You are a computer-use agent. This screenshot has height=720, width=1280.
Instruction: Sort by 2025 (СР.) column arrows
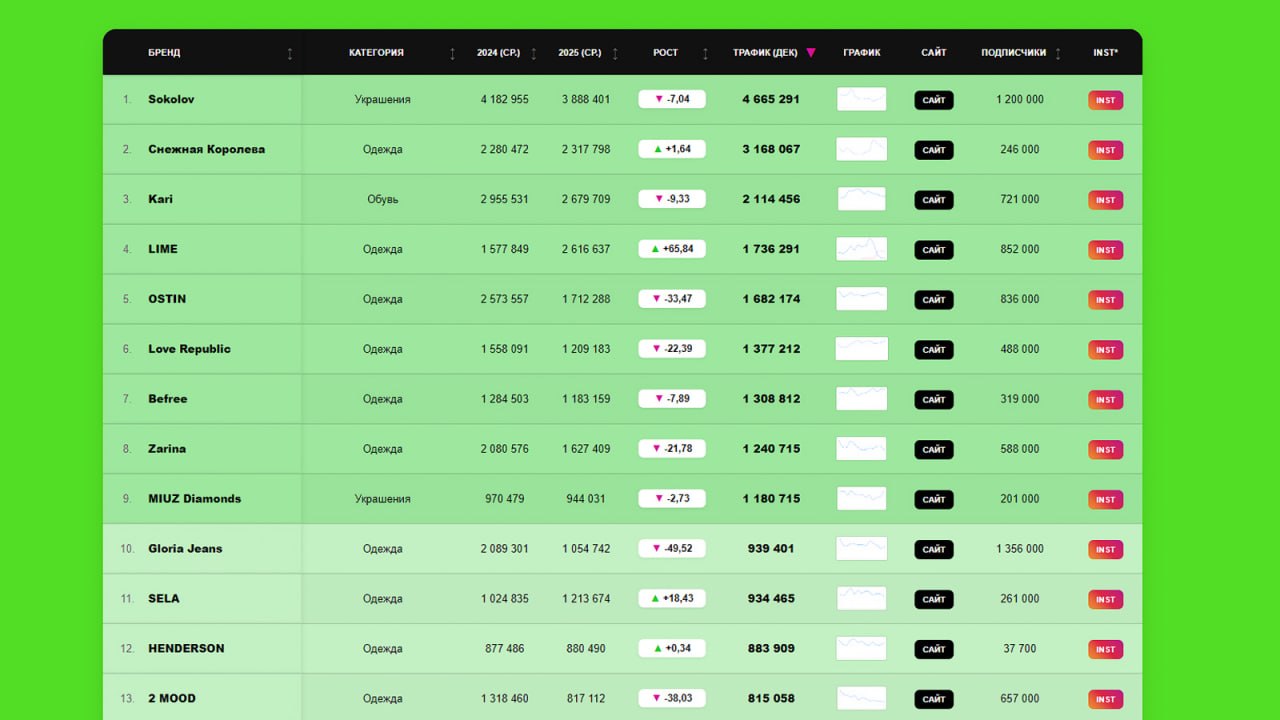[614, 53]
